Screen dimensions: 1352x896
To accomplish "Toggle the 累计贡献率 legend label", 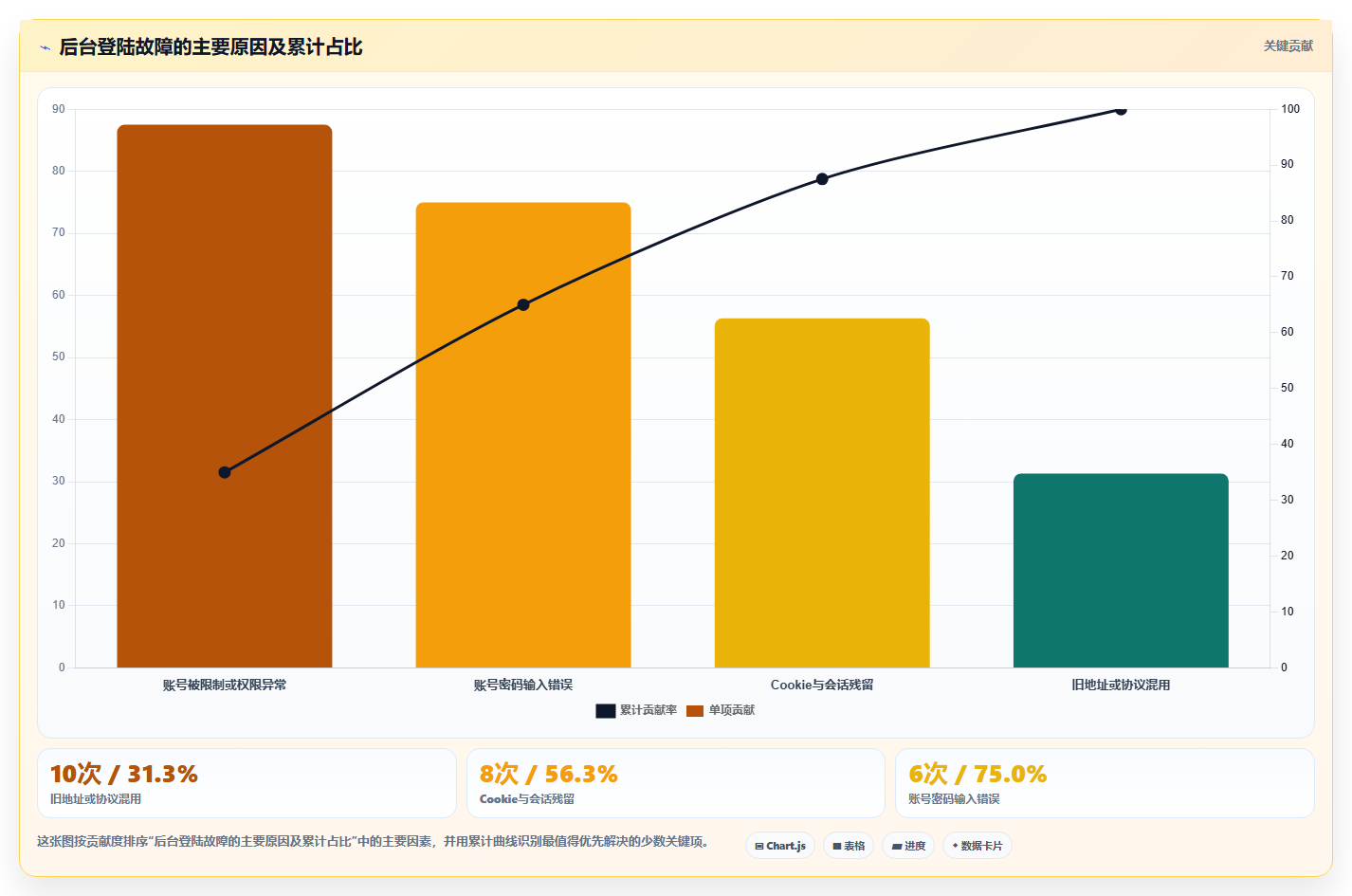I will click(649, 710).
